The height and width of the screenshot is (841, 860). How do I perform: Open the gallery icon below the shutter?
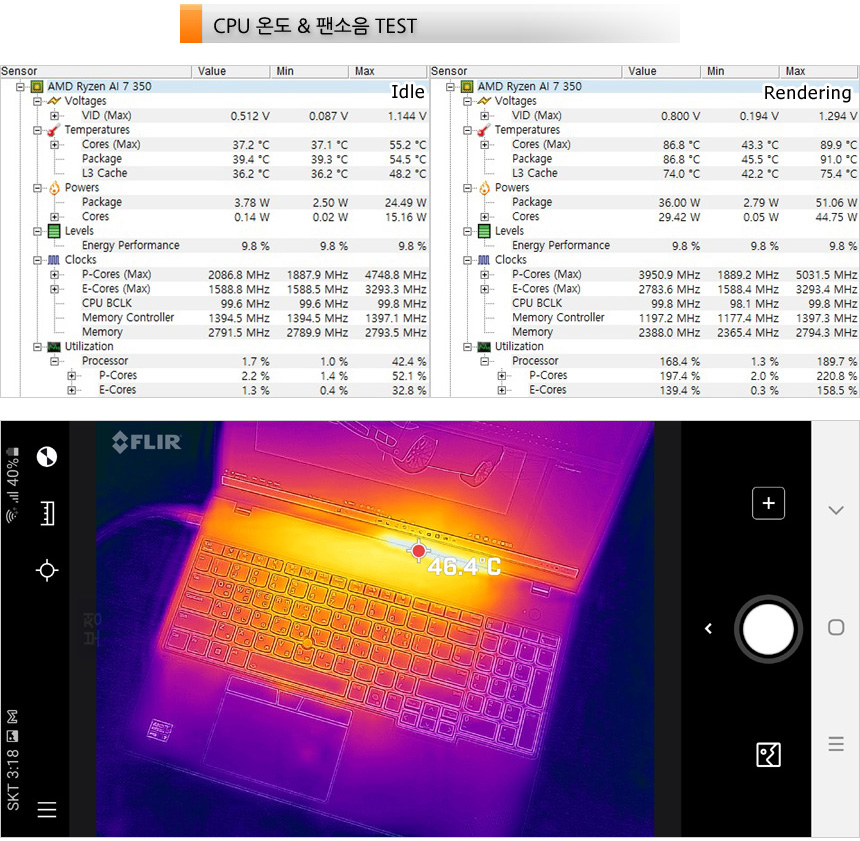click(x=768, y=755)
